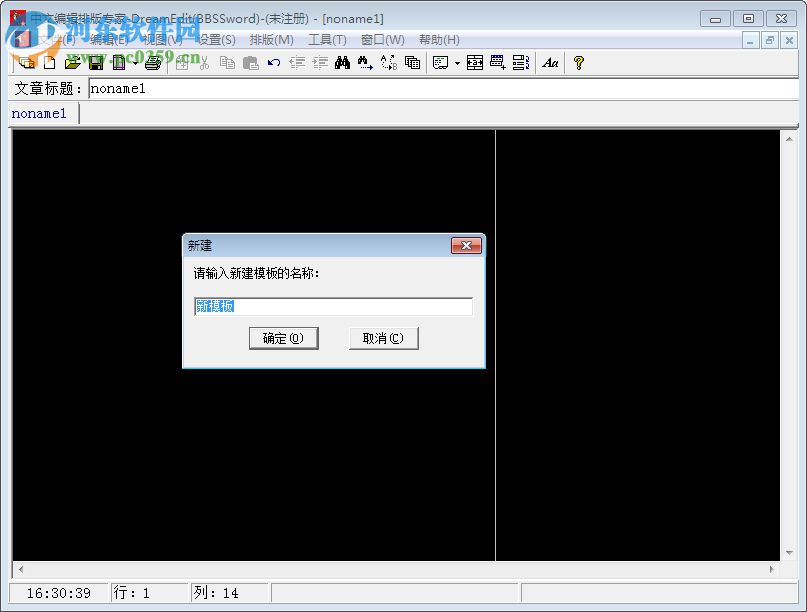Screen dimensions: 807x612
Task: Undo the last action
Action: click(273, 62)
